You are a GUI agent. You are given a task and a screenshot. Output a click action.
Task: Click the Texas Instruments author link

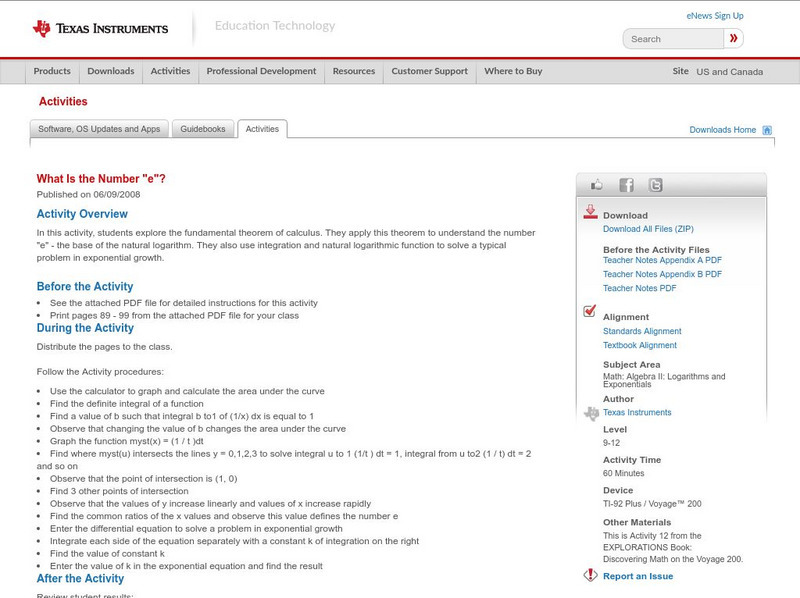637,412
